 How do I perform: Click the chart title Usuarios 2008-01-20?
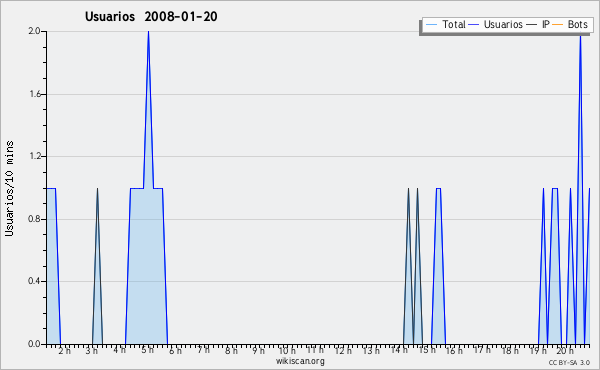(151, 16)
